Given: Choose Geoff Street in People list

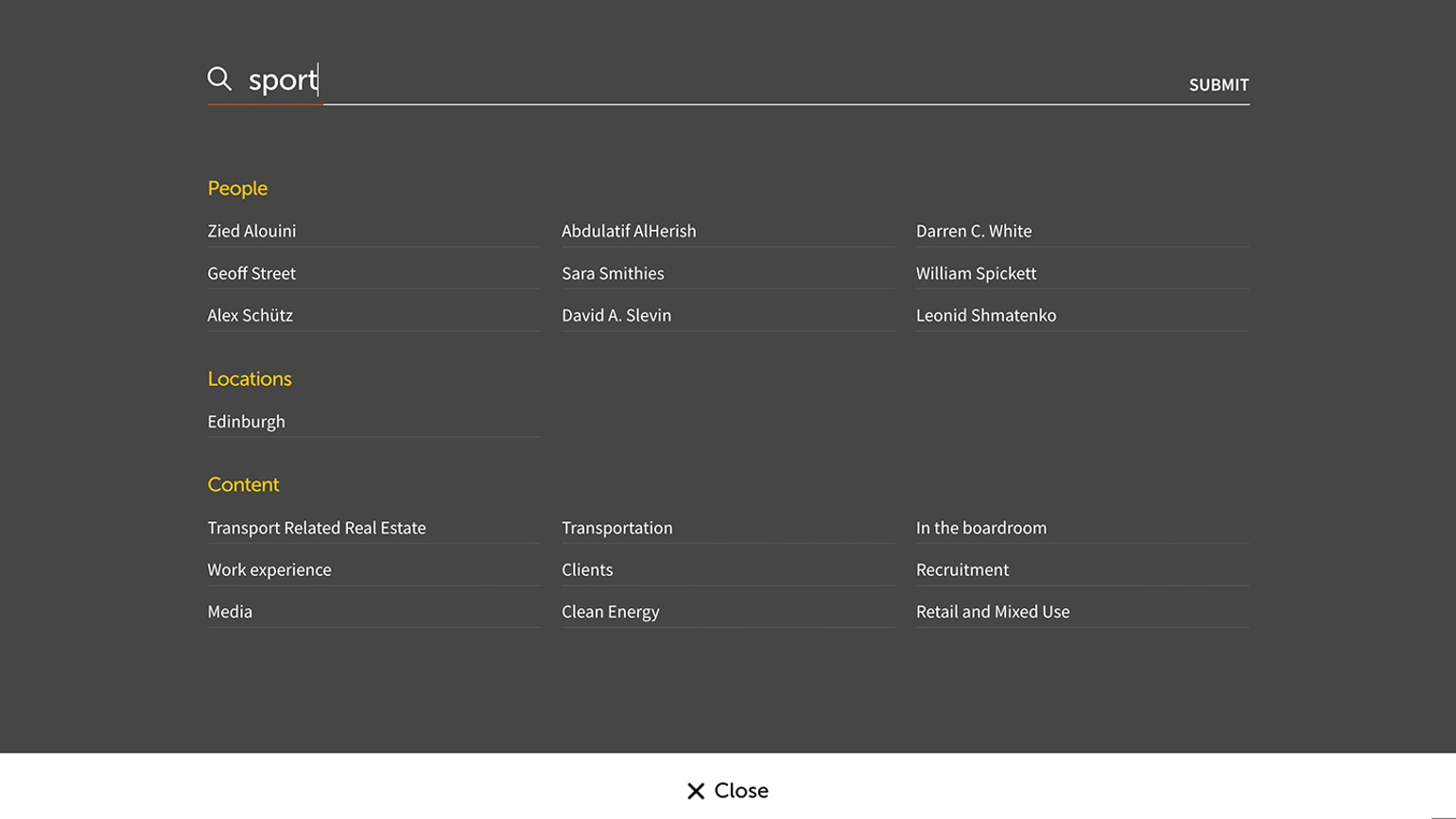Looking at the screenshot, I should pyautogui.click(x=251, y=273).
